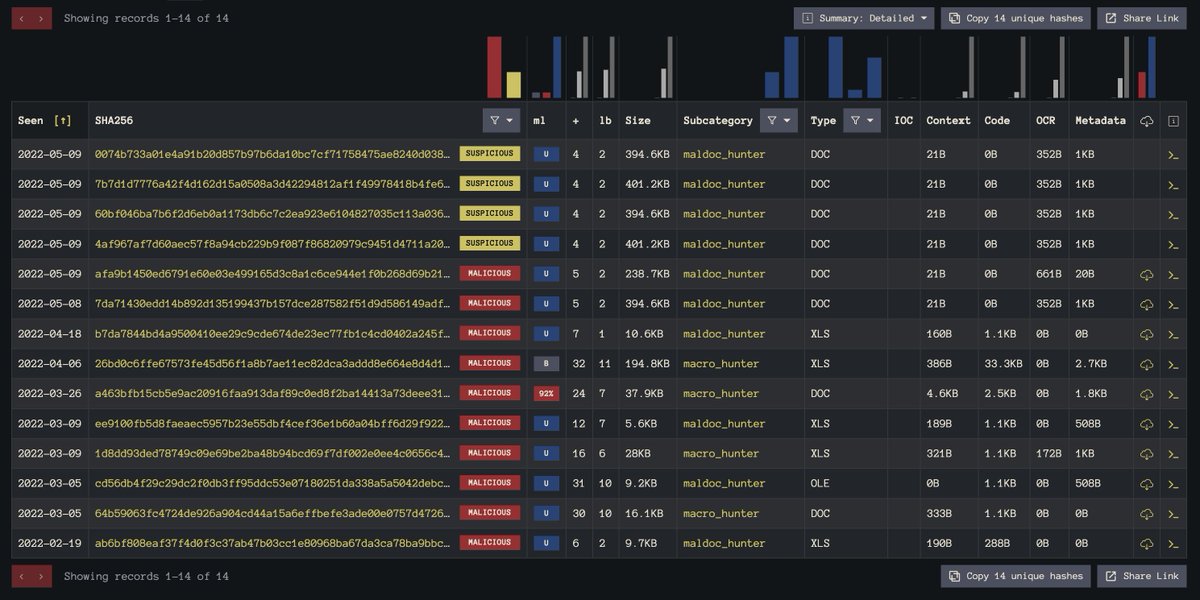The width and height of the screenshot is (1200, 600).
Task: Click bottom Copy 14 unique hashes button
Action: point(1015,576)
